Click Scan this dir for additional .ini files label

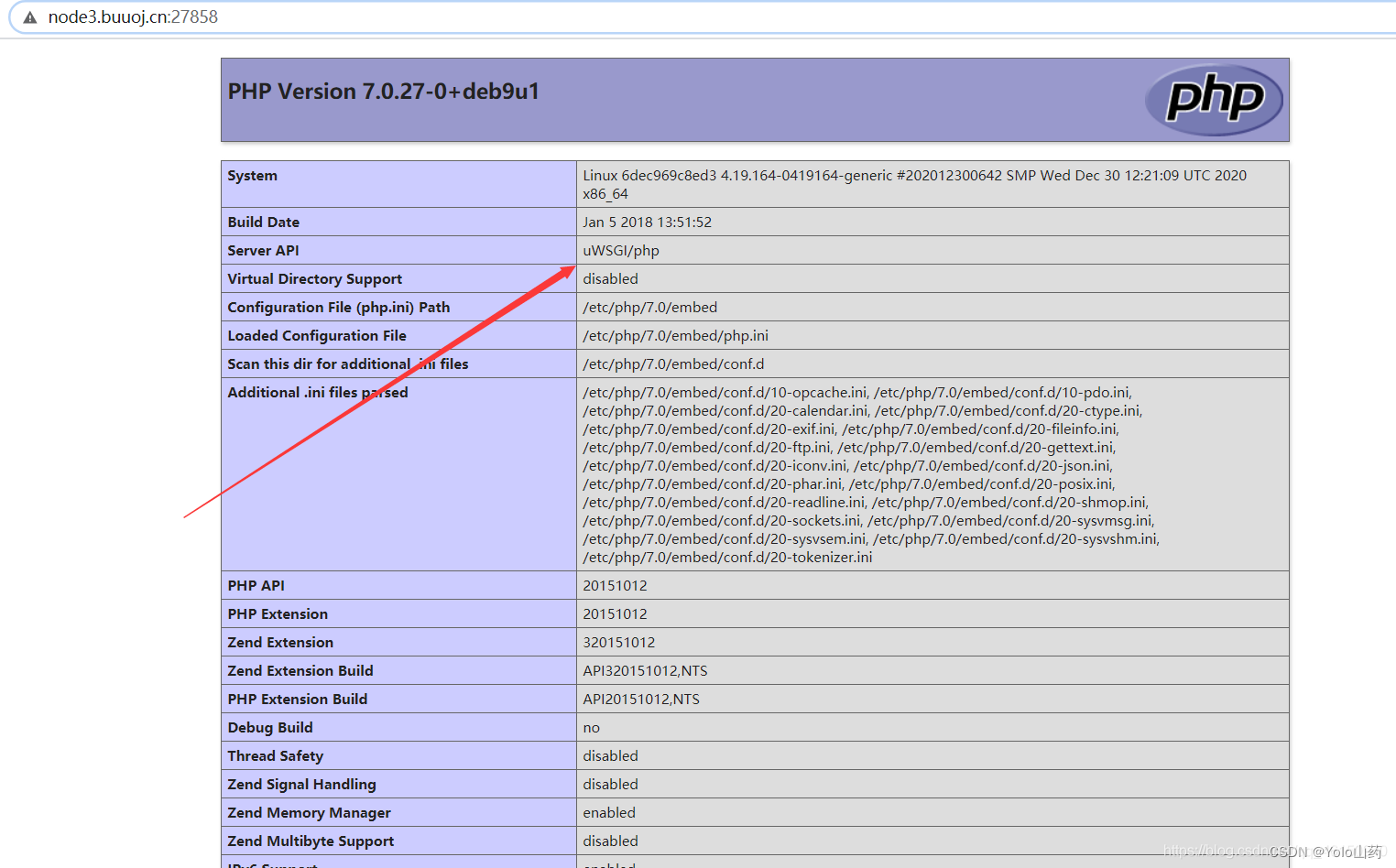(348, 364)
